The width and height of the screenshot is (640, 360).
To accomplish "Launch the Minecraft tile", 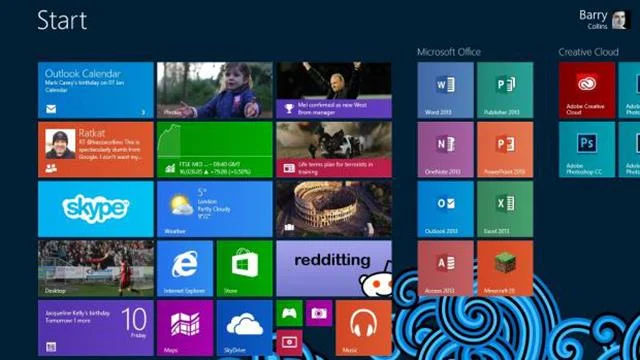I will (505, 268).
